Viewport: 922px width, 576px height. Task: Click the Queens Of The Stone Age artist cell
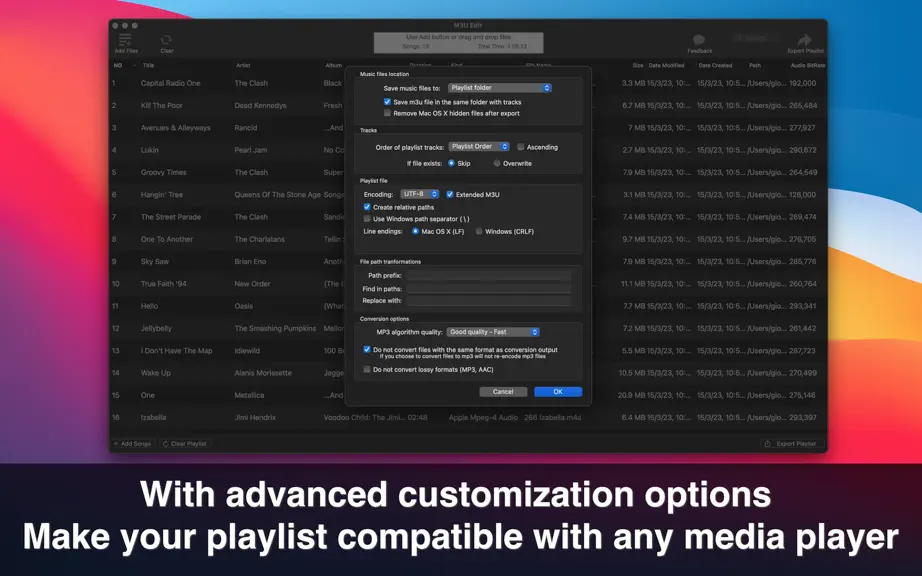278,195
